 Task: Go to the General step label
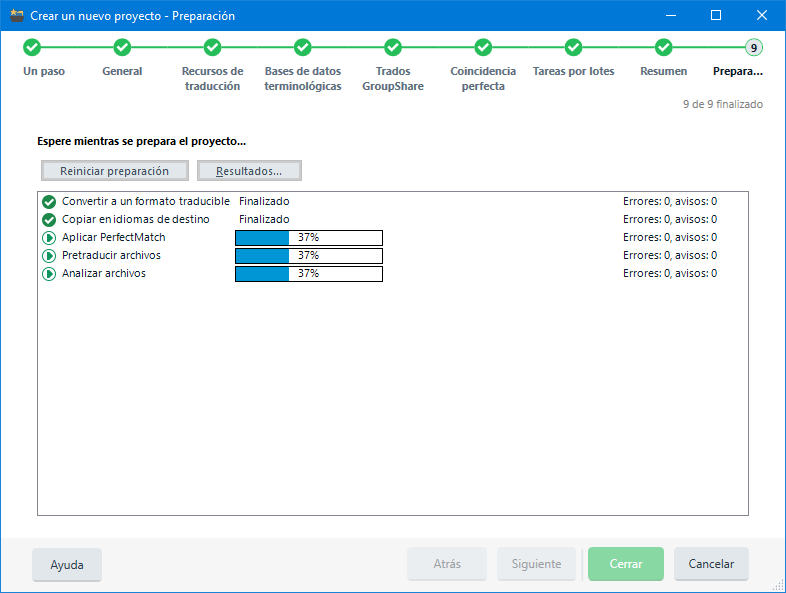122,71
